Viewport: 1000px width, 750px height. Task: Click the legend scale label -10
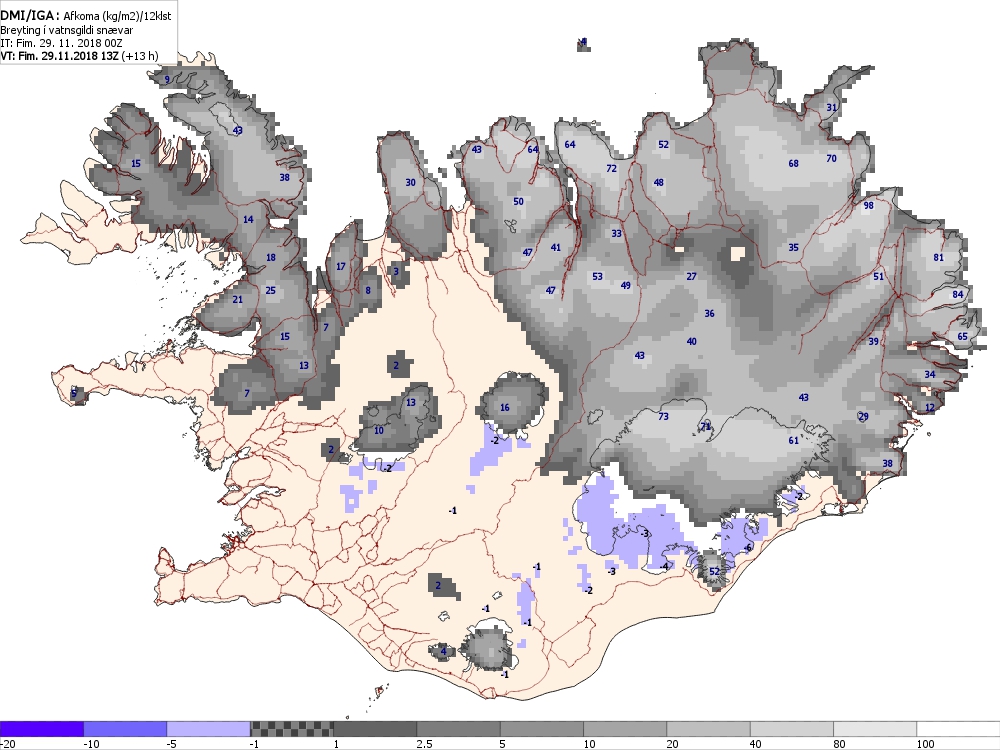(91, 744)
